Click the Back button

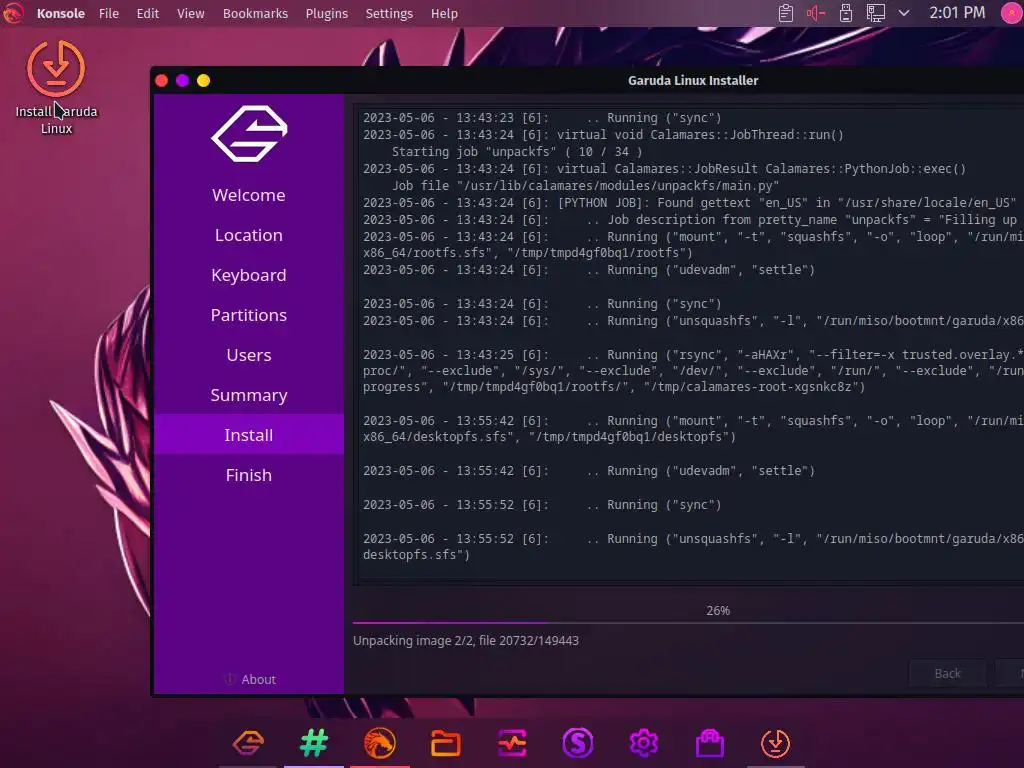point(947,673)
